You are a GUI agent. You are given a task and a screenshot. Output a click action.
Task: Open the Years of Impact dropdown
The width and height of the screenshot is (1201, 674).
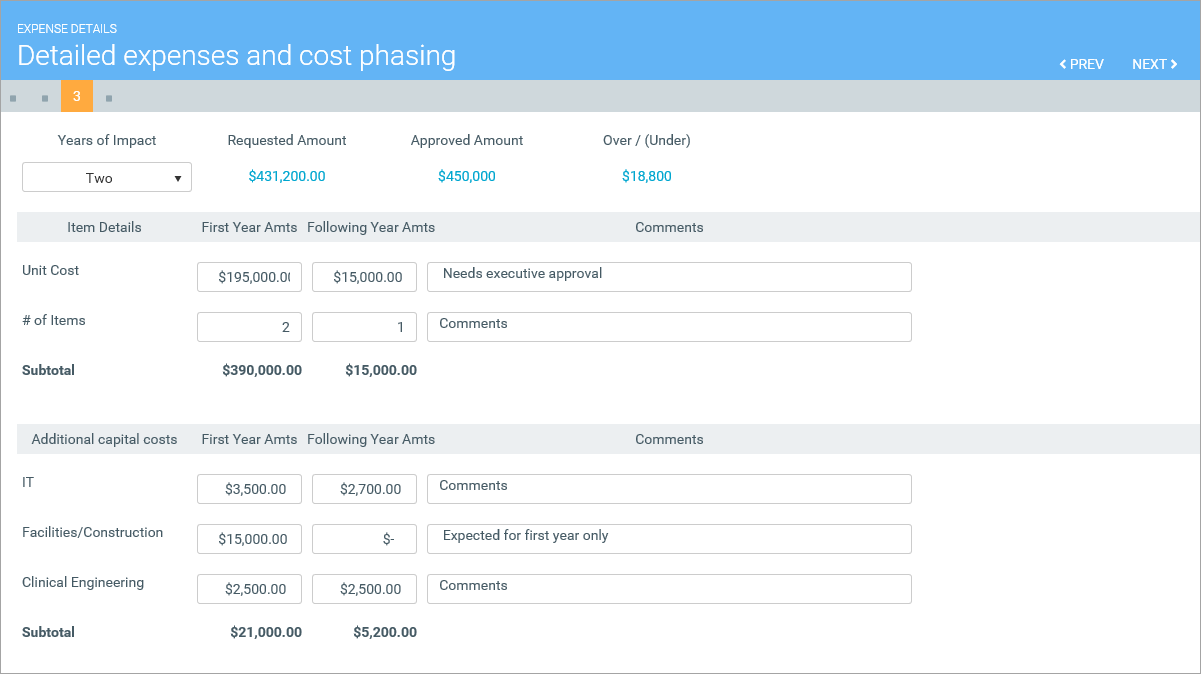click(x=107, y=177)
